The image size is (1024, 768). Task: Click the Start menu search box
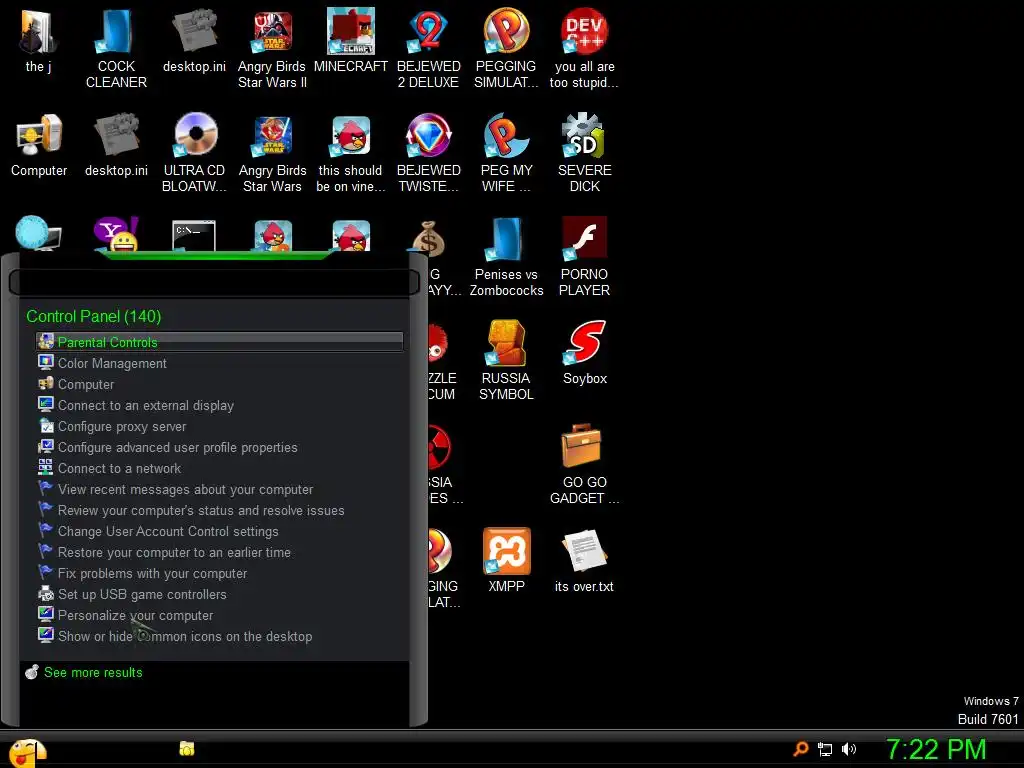pyautogui.click(x=214, y=282)
